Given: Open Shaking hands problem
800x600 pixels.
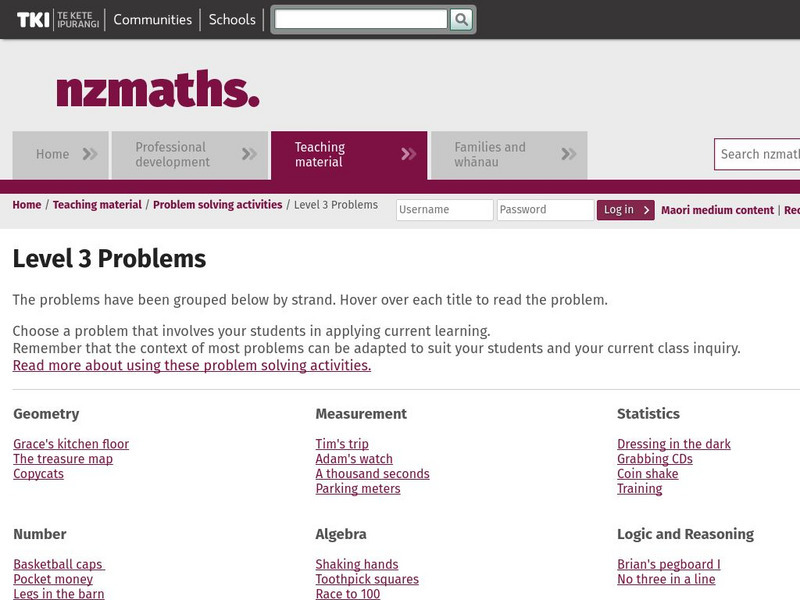Looking at the screenshot, I should coord(357,564).
